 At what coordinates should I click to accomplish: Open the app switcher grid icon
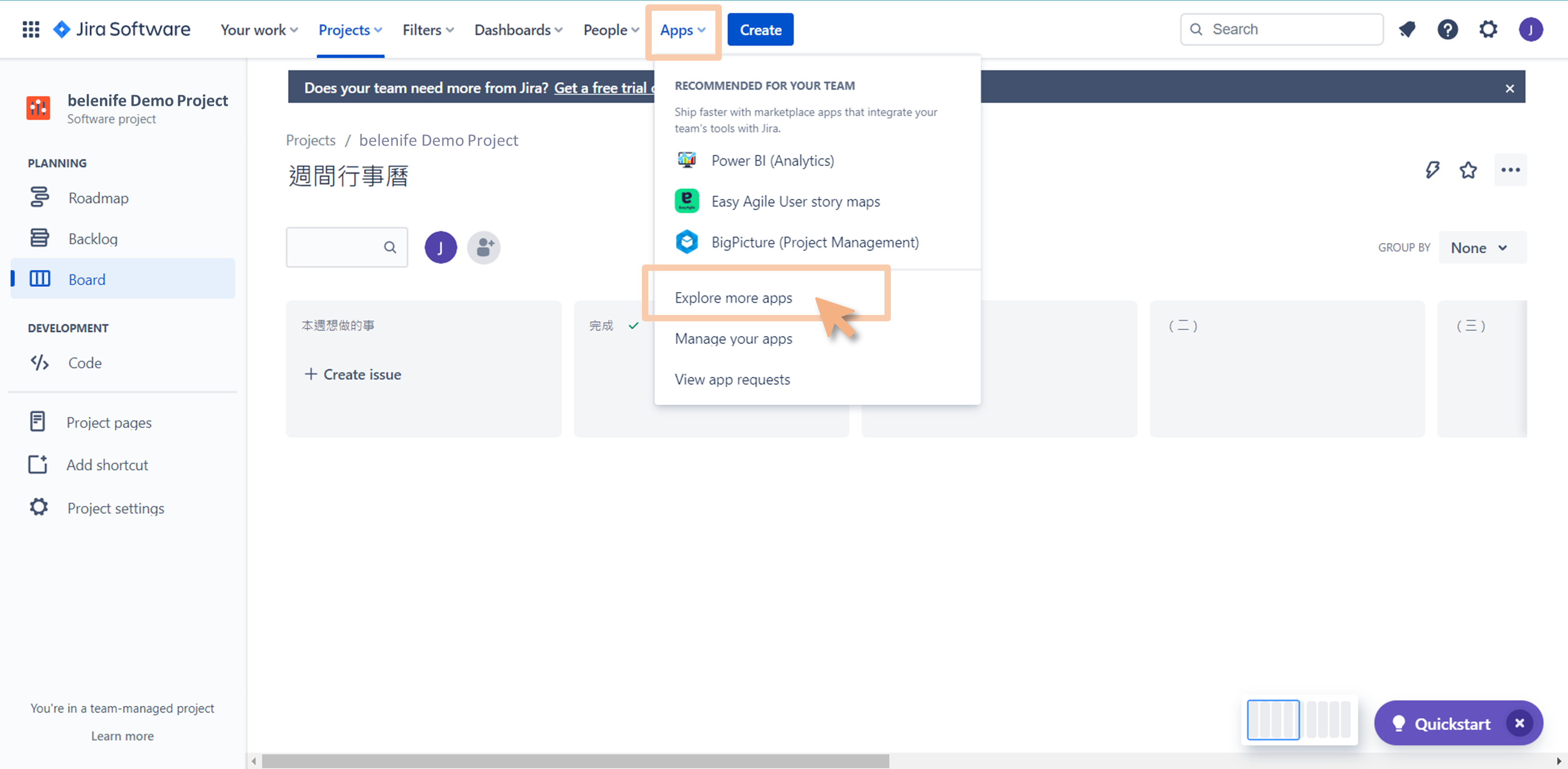(x=30, y=29)
